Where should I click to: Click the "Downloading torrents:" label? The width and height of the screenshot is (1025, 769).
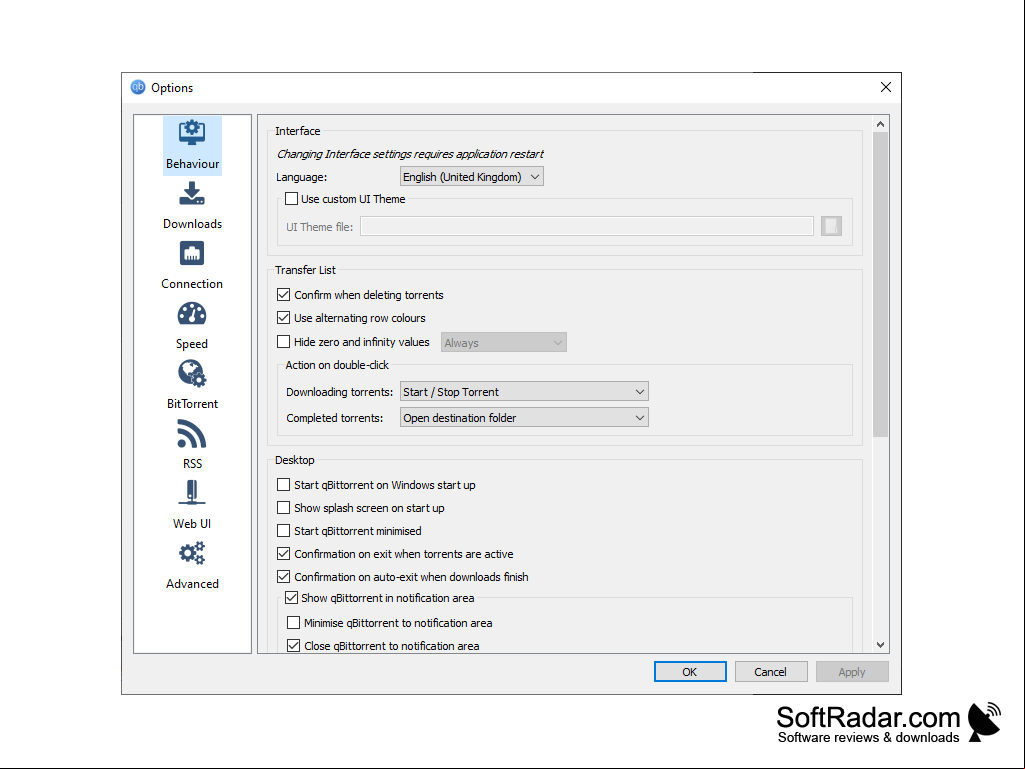click(339, 392)
